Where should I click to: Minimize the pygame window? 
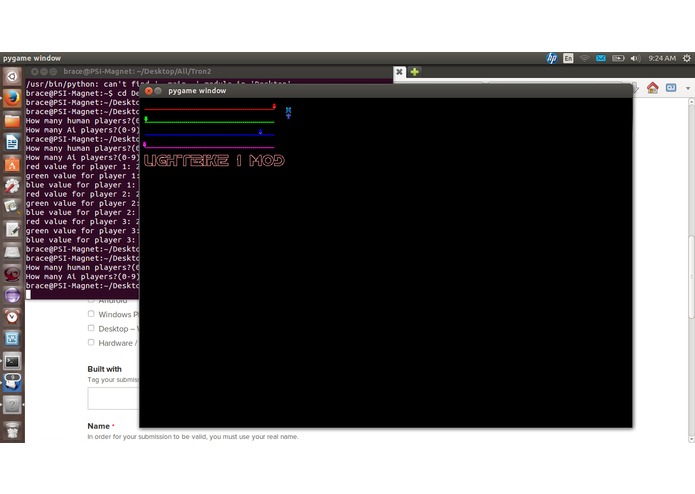(158, 91)
